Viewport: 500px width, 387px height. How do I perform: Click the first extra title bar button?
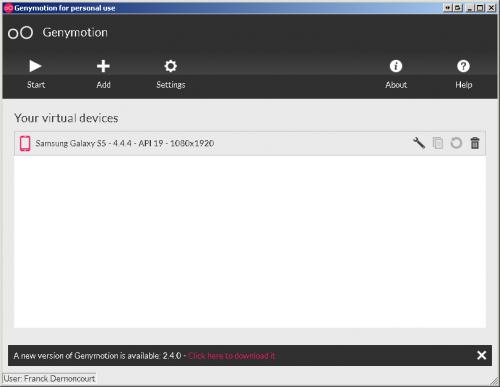pos(447,8)
